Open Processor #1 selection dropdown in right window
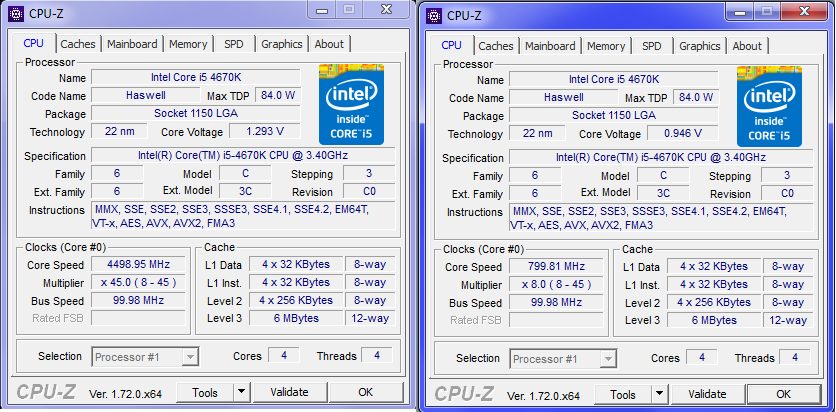Image resolution: width=836 pixels, height=412 pixels. tap(564, 359)
